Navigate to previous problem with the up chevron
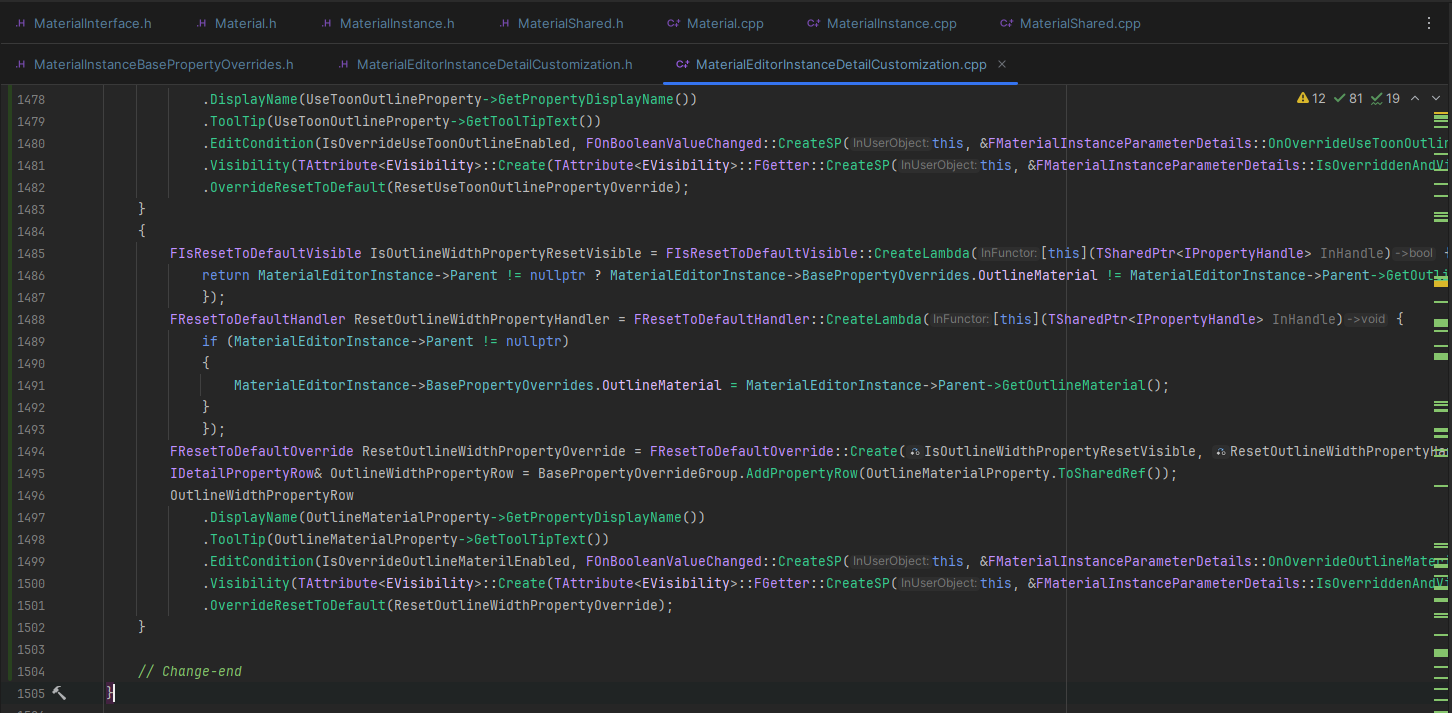The image size is (1452, 713). tap(1415, 97)
